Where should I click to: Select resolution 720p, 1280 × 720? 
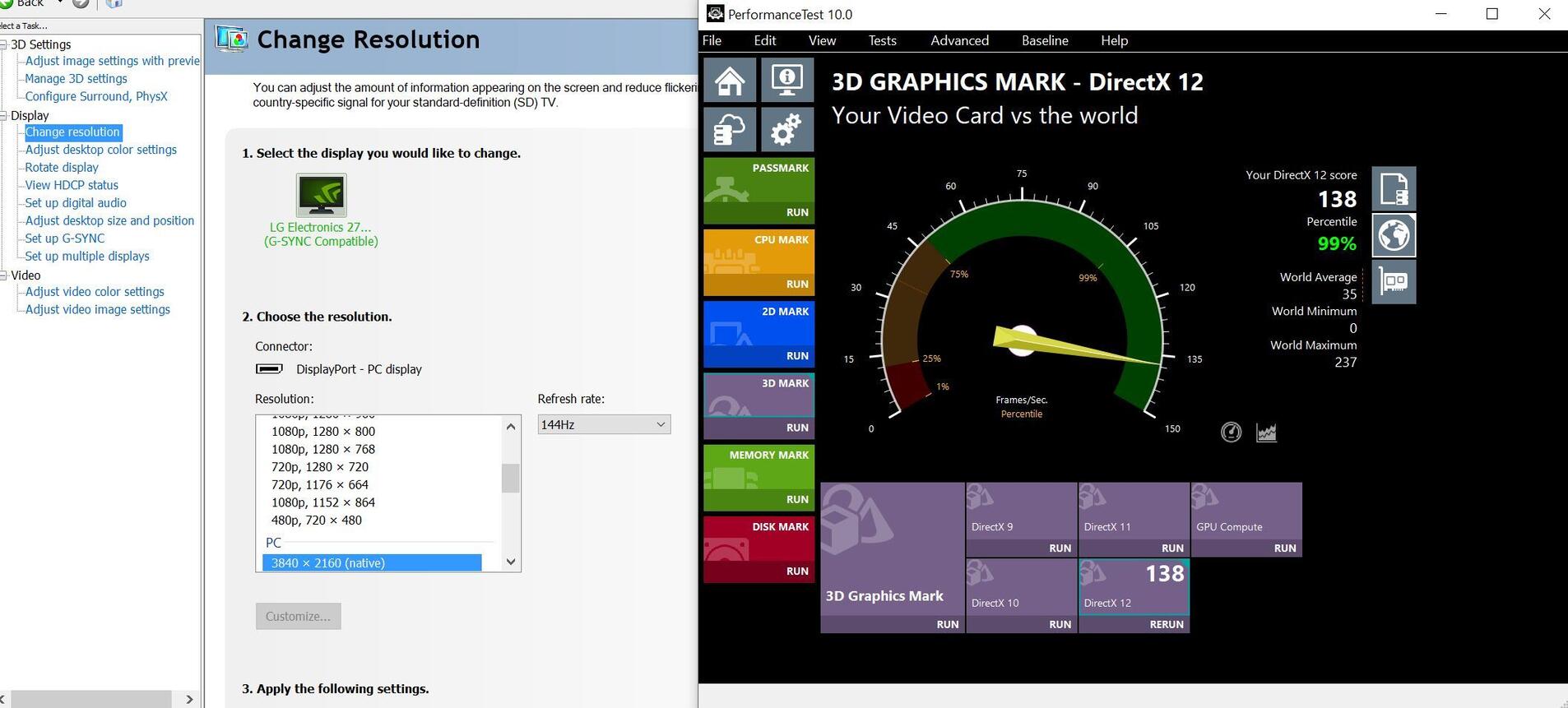coord(320,466)
